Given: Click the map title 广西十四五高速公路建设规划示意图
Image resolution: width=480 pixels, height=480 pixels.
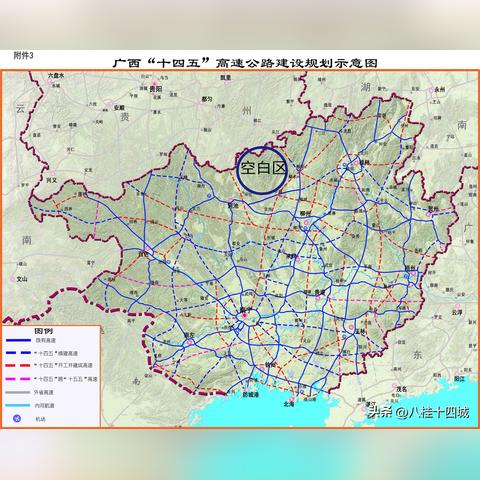Looking at the screenshot, I should (245, 63).
